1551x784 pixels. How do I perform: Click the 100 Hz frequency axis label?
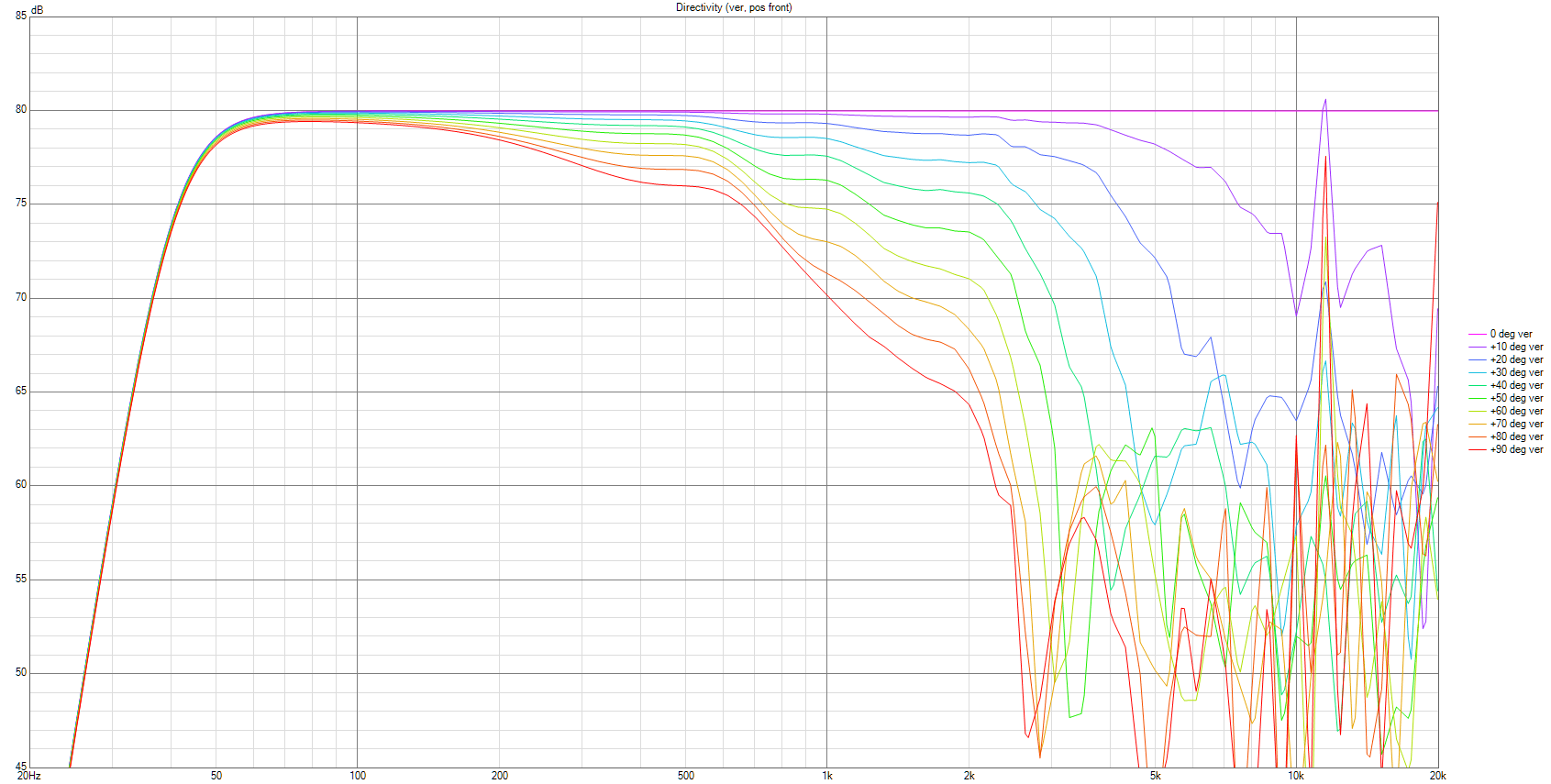tap(358, 776)
